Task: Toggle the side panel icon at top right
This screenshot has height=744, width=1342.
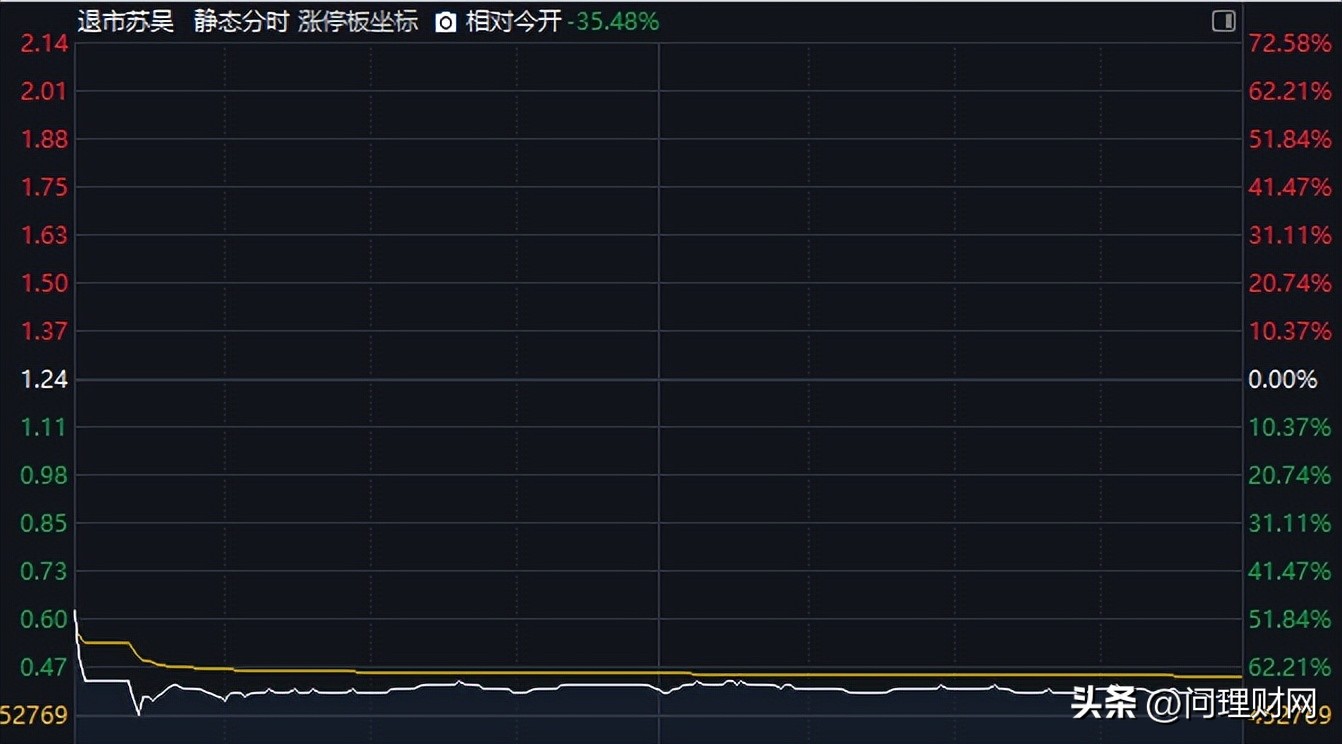Action: click(1223, 21)
